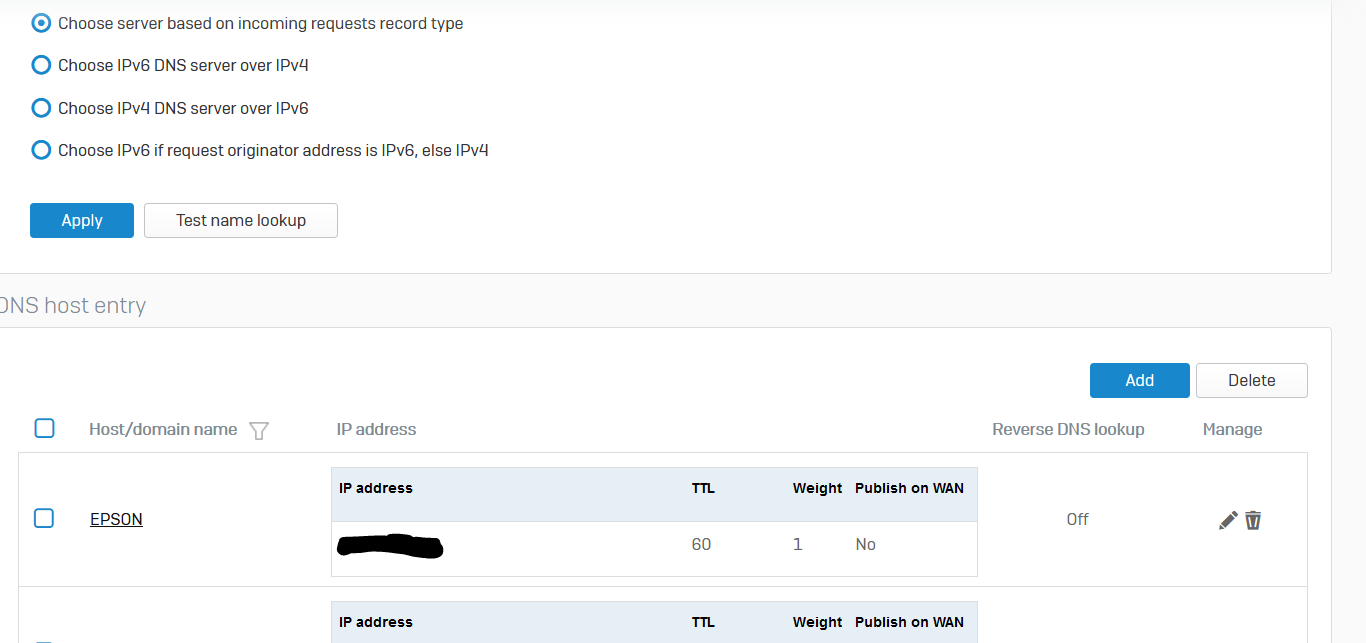Screen dimensions: 1366x643
Task: Tick the select-all checkbox in table header
Action: click(x=44, y=428)
